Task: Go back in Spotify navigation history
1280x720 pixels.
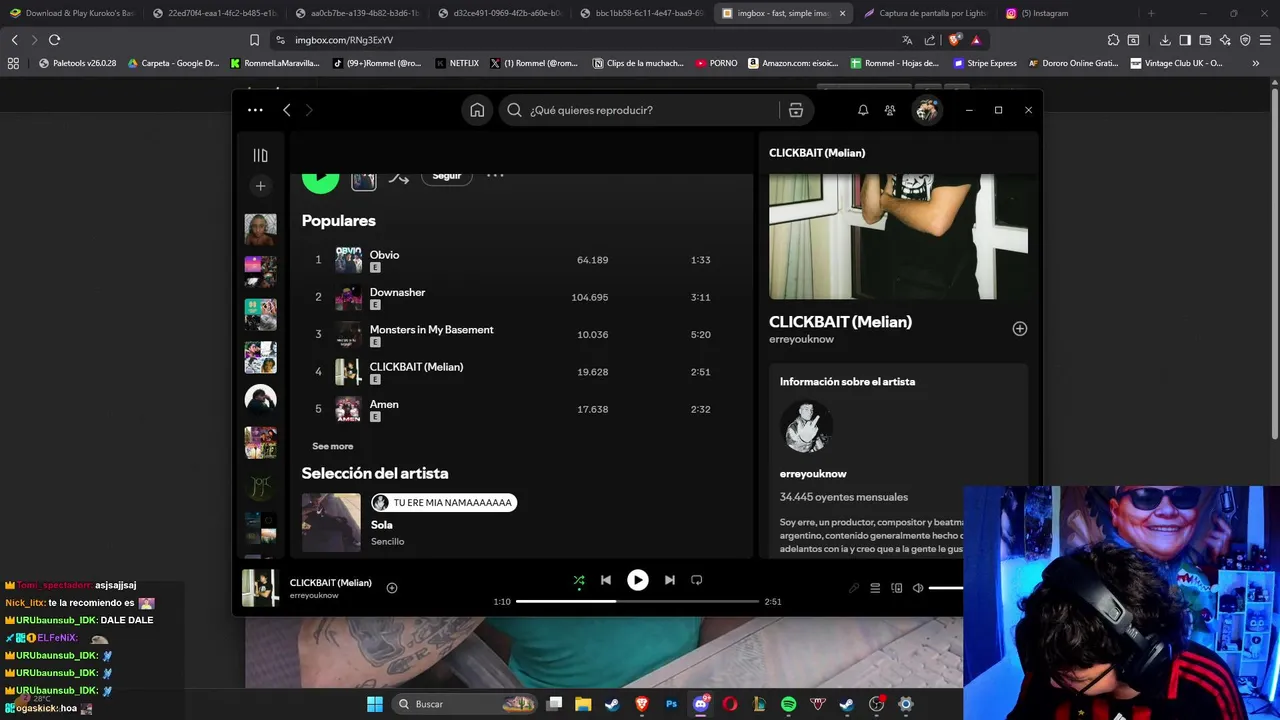Action: pyautogui.click(x=287, y=110)
